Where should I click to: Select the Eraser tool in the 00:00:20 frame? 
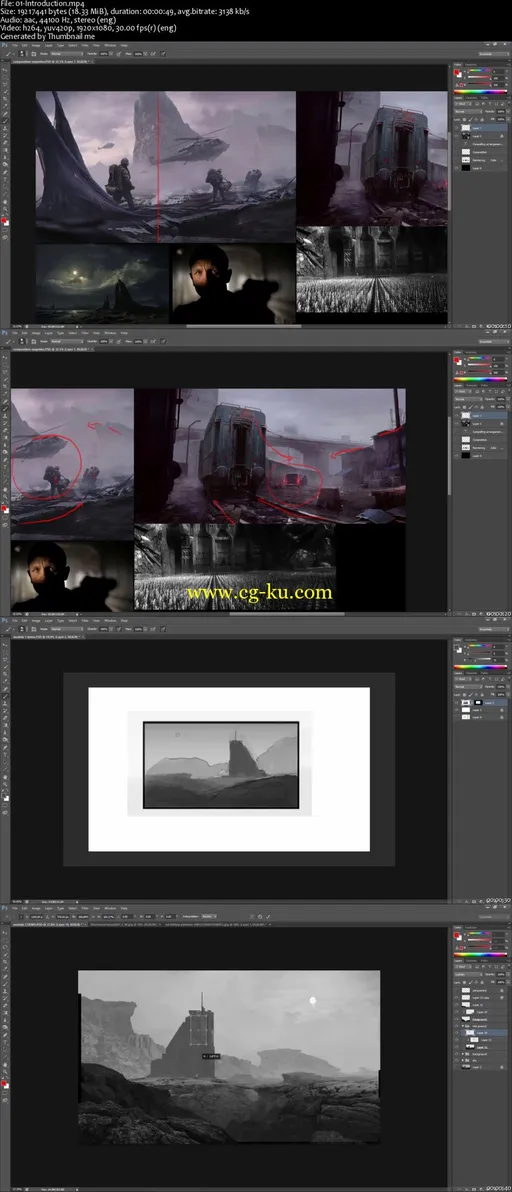(5, 430)
